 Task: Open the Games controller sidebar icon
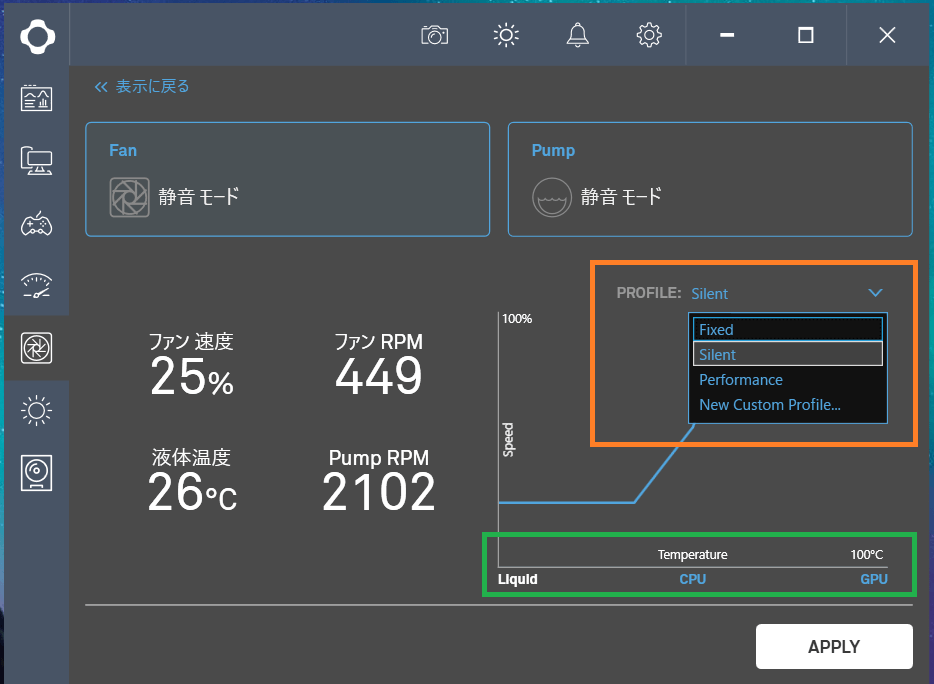click(36, 223)
